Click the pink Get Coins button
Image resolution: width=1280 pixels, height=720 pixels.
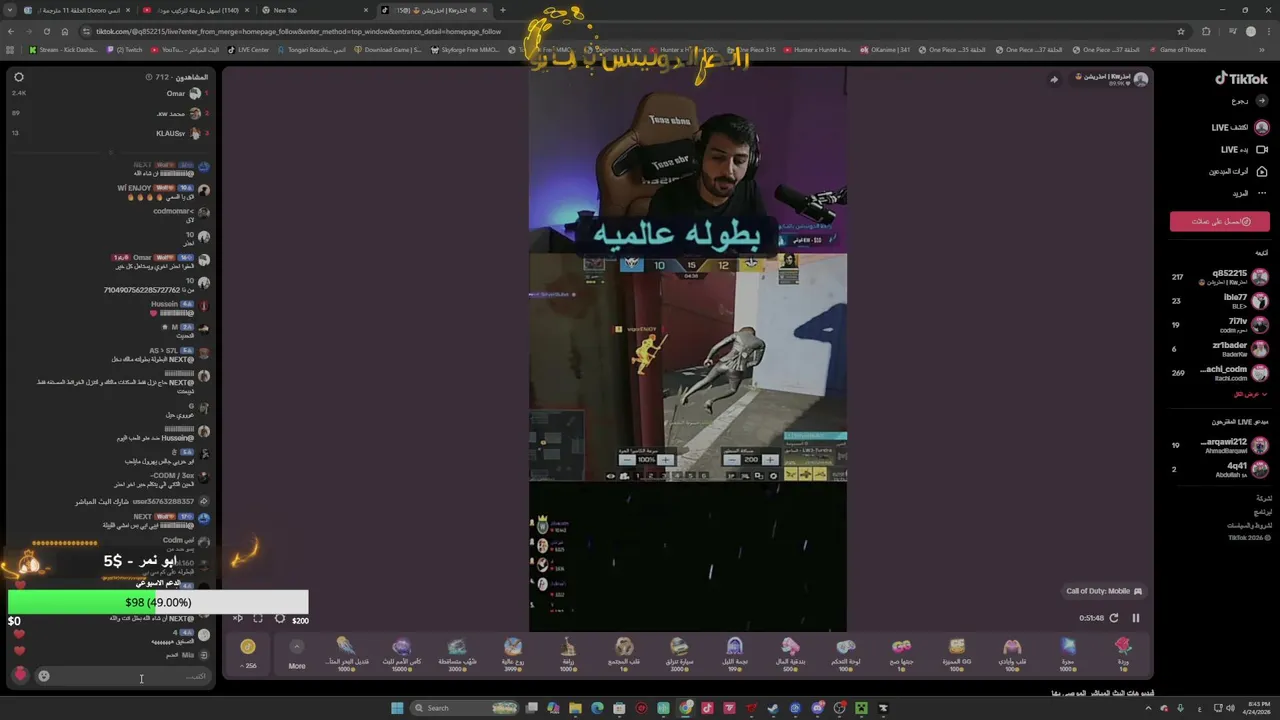(x=1219, y=222)
